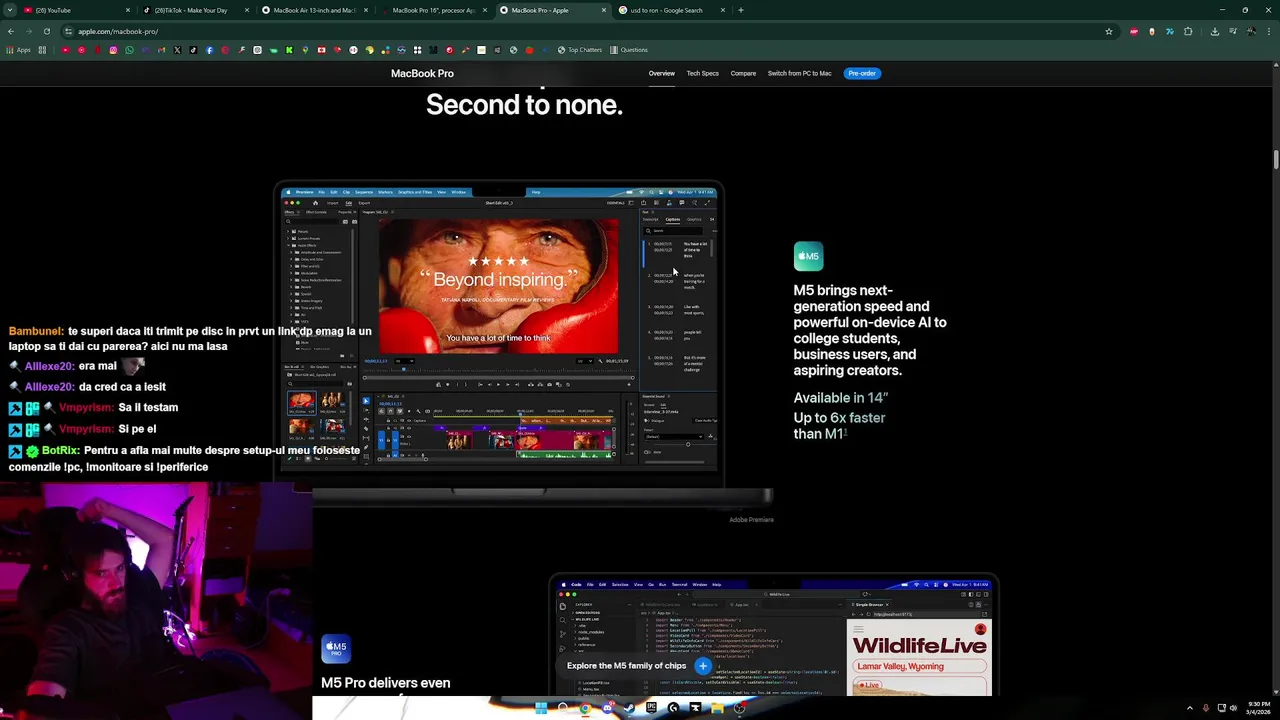Click the M5 Pro chip icon
This screenshot has height=720, width=1280.
tap(336, 649)
